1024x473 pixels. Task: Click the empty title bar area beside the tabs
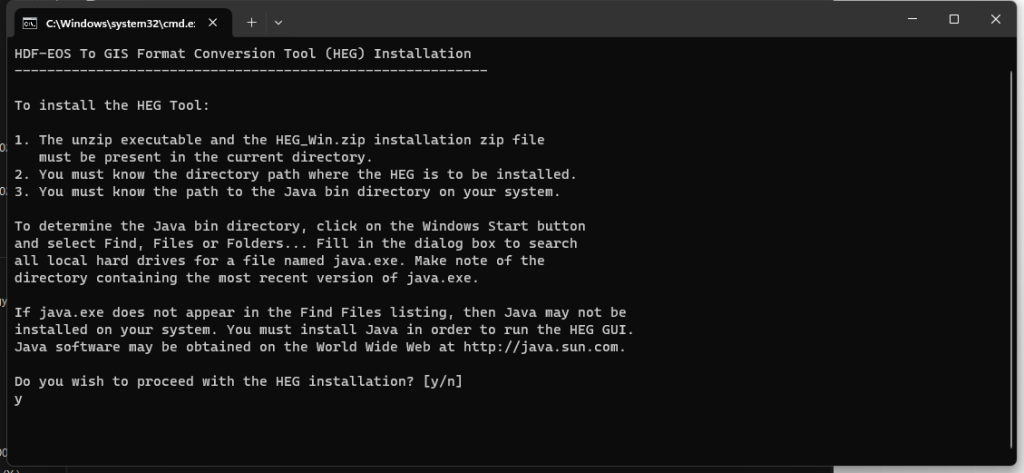click(588, 20)
